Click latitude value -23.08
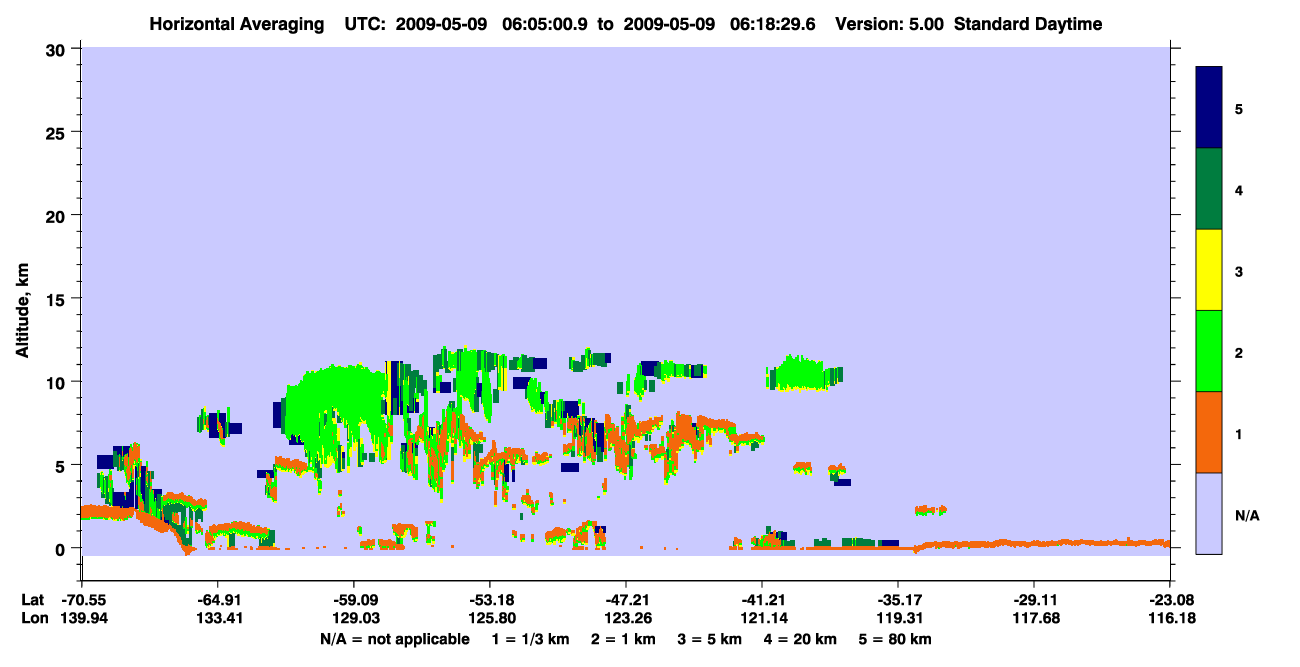Viewport: 1300px width, 667px height. (1170, 600)
